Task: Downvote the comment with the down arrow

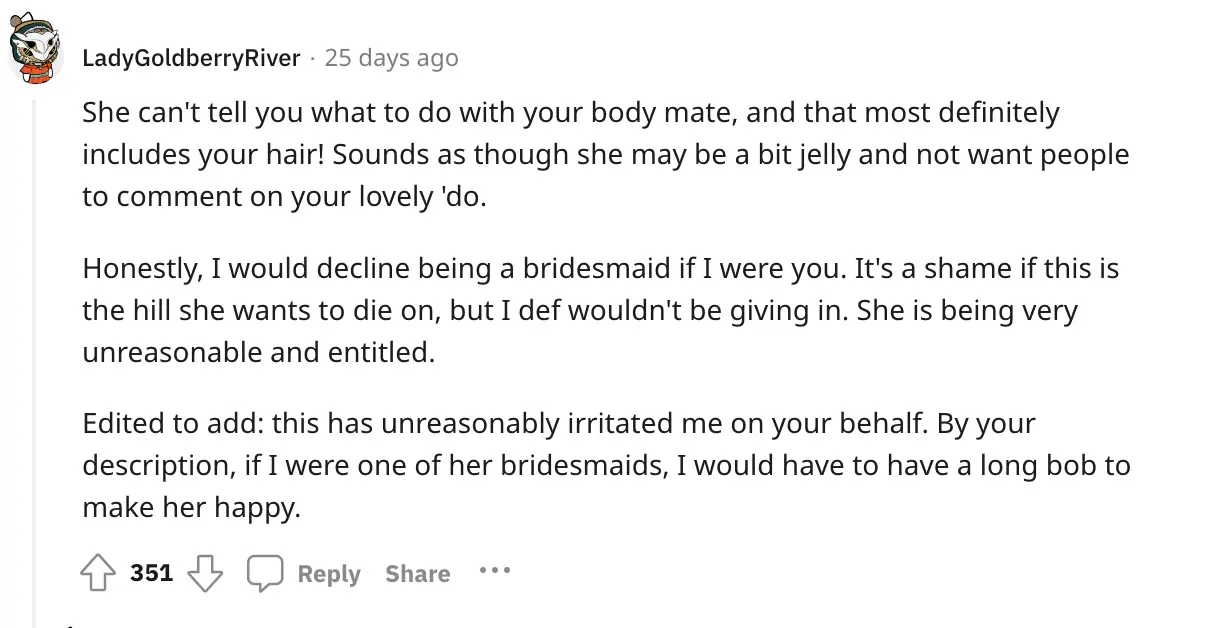Action: pyautogui.click(x=205, y=573)
